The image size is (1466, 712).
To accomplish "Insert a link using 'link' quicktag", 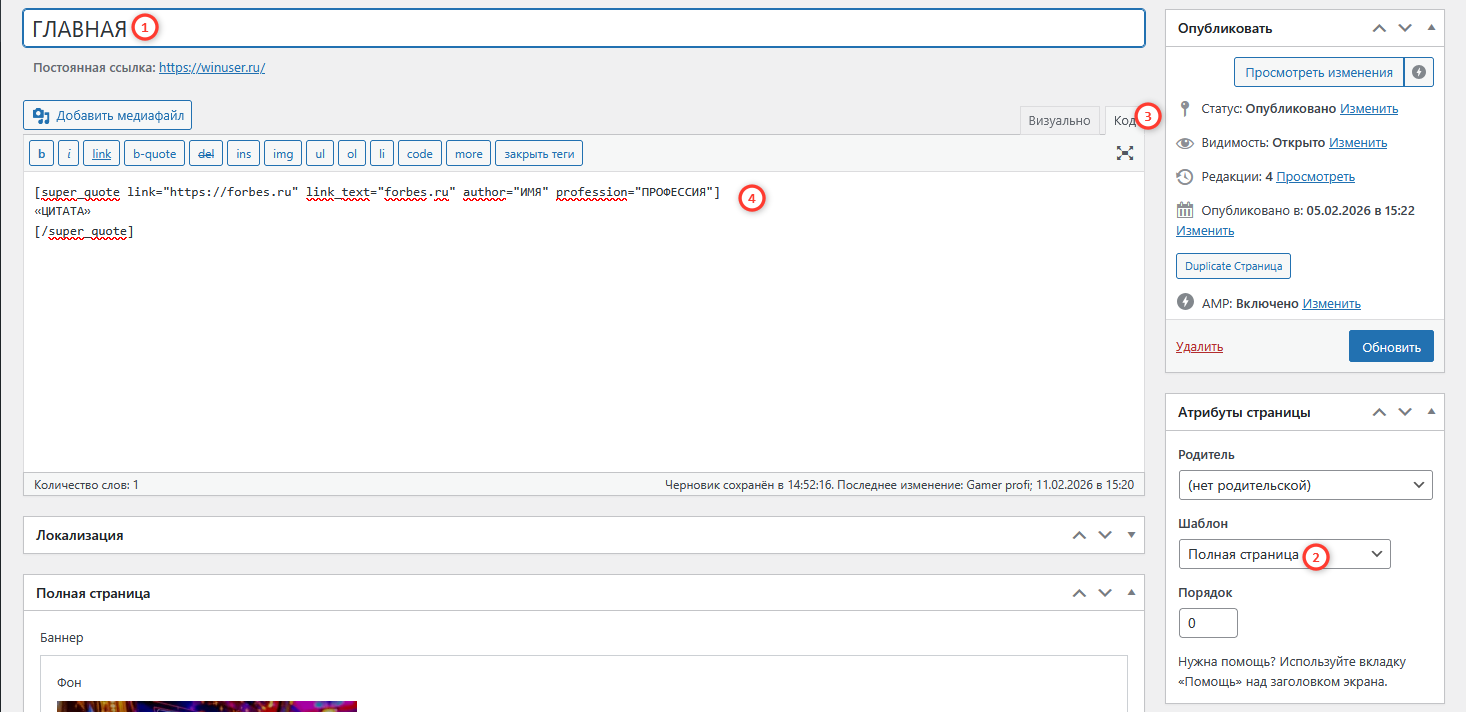I will (102, 153).
